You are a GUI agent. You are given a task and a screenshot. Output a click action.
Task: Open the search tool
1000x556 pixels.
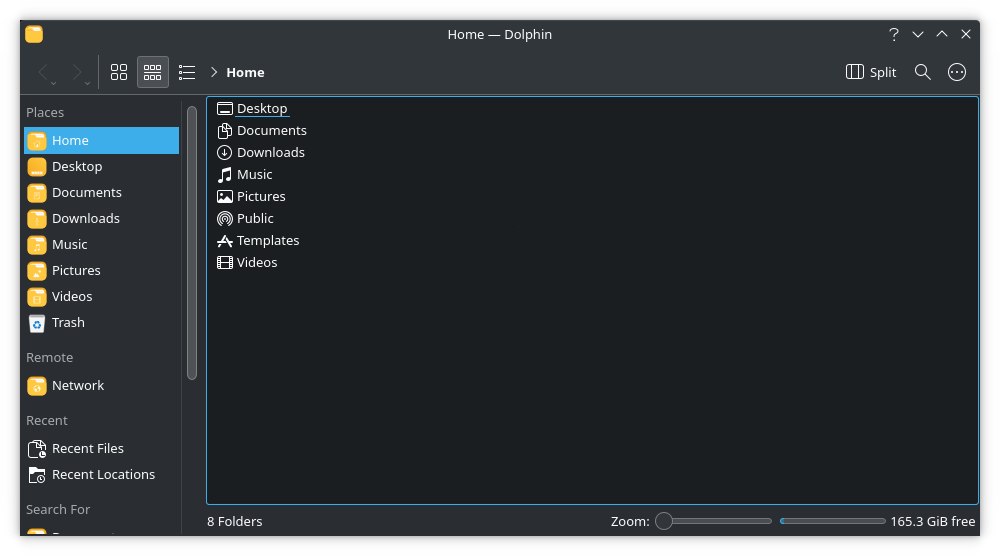pos(922,72)
